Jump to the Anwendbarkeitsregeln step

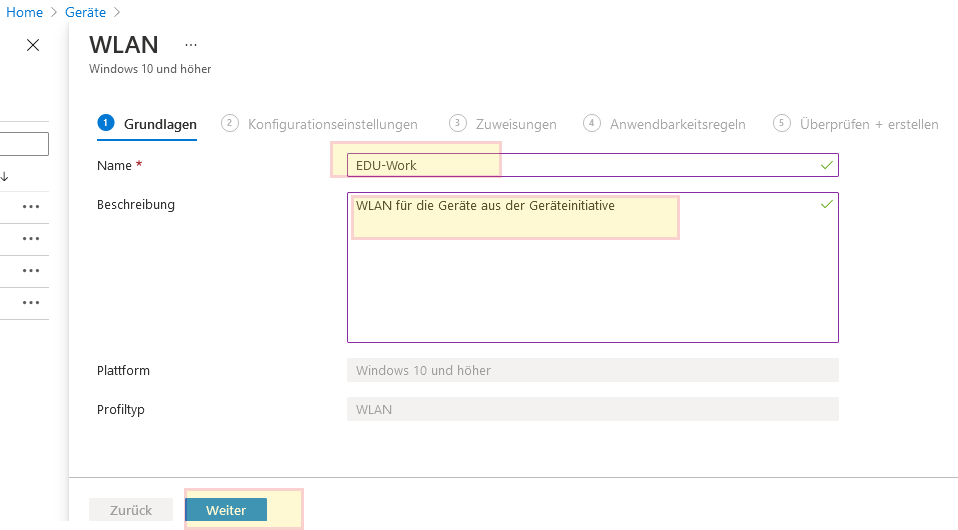point(677,124)
